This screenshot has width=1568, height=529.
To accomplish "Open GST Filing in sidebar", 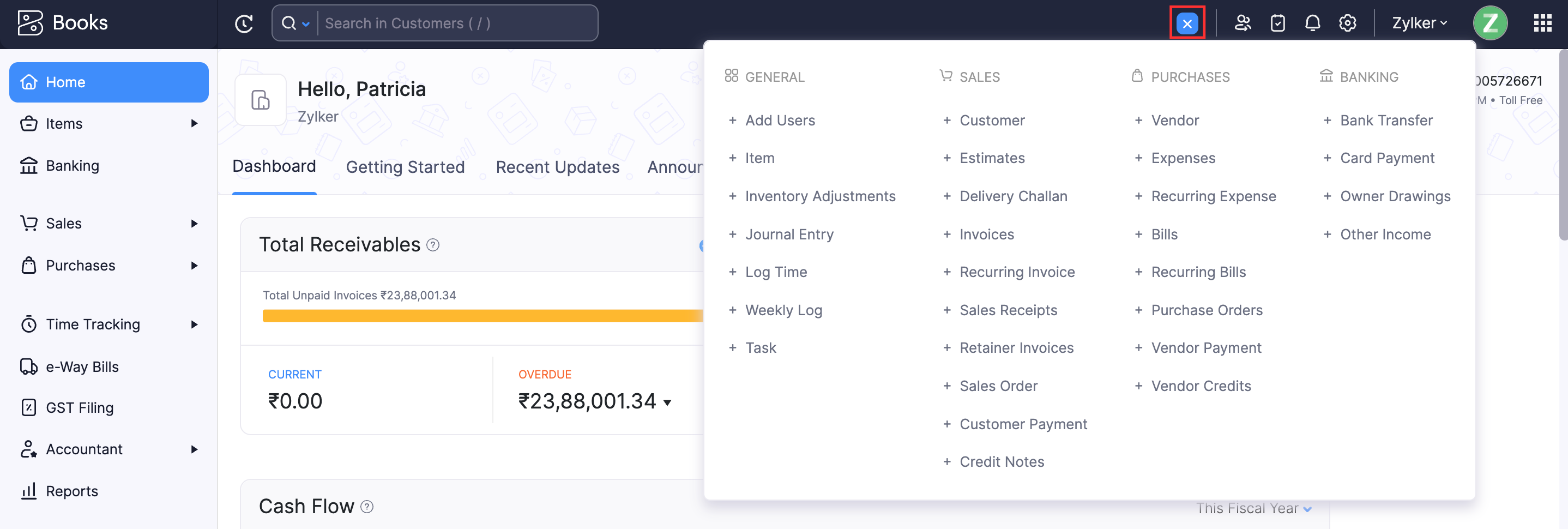I will coord(80,407).
